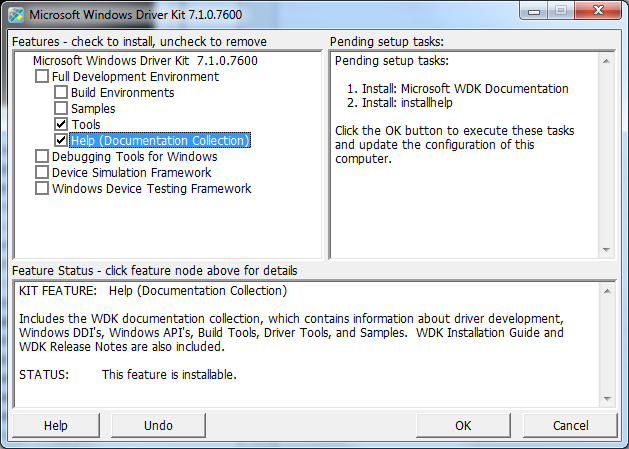Uncheck the Tools feature checkbox
This screenshot has height=449, width=629.
(60, 125)
